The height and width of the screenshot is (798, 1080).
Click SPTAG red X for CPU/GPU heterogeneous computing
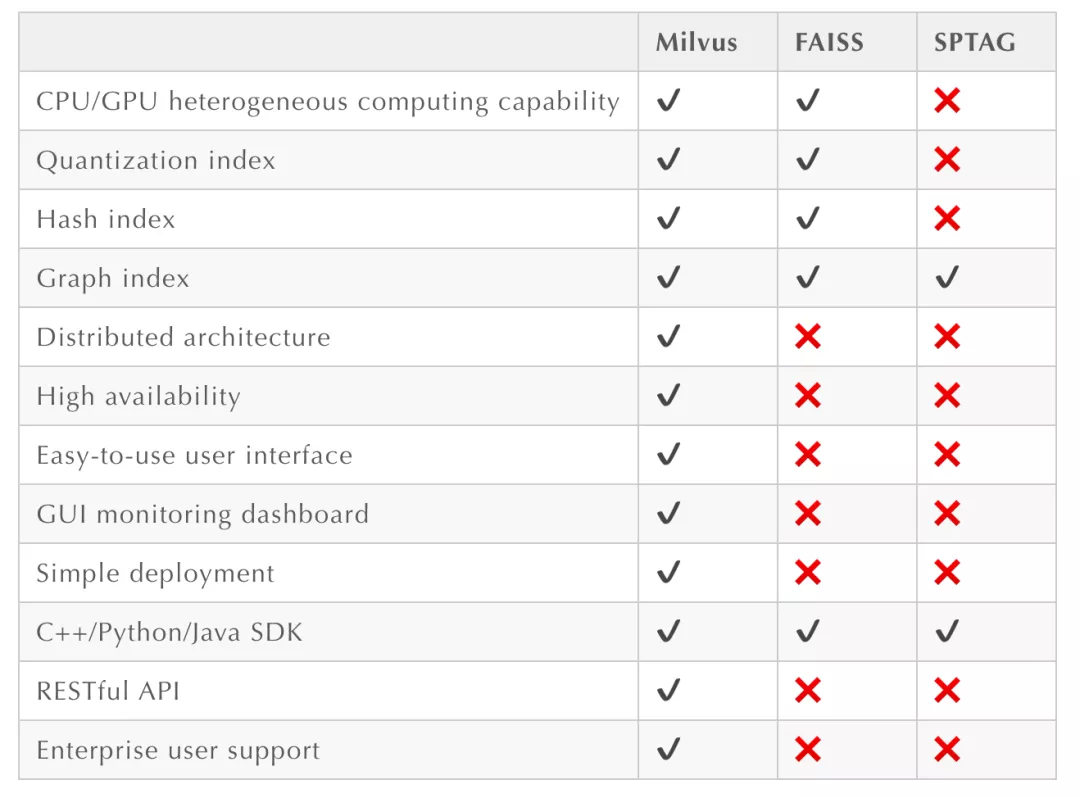click(x=947, y=101)
